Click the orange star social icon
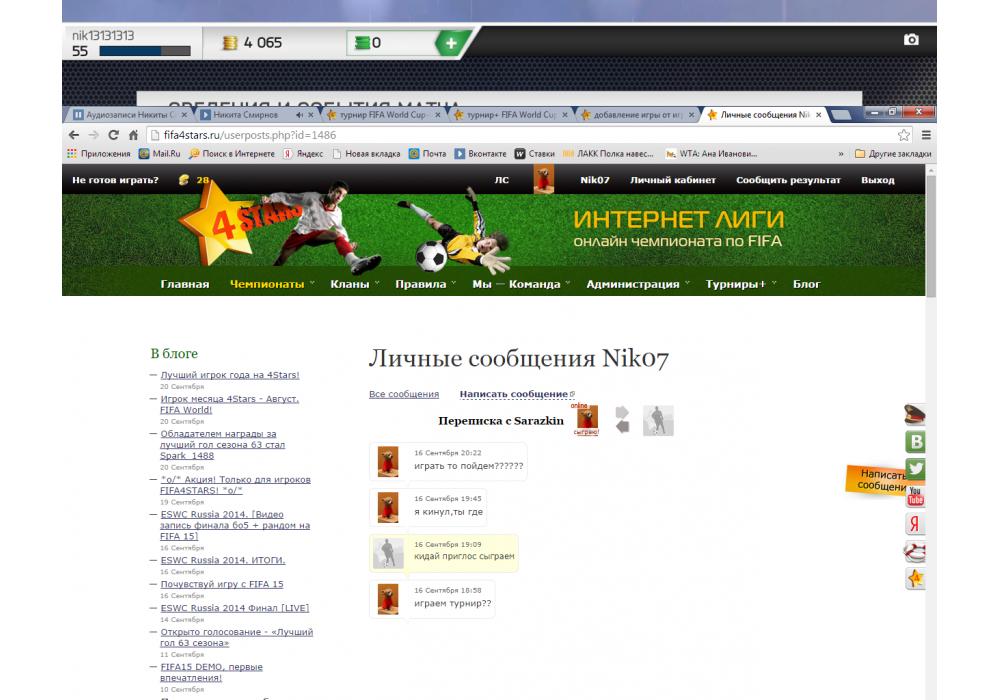The height and width of the screenshot is (700, 1000). (x=915, y=578)
